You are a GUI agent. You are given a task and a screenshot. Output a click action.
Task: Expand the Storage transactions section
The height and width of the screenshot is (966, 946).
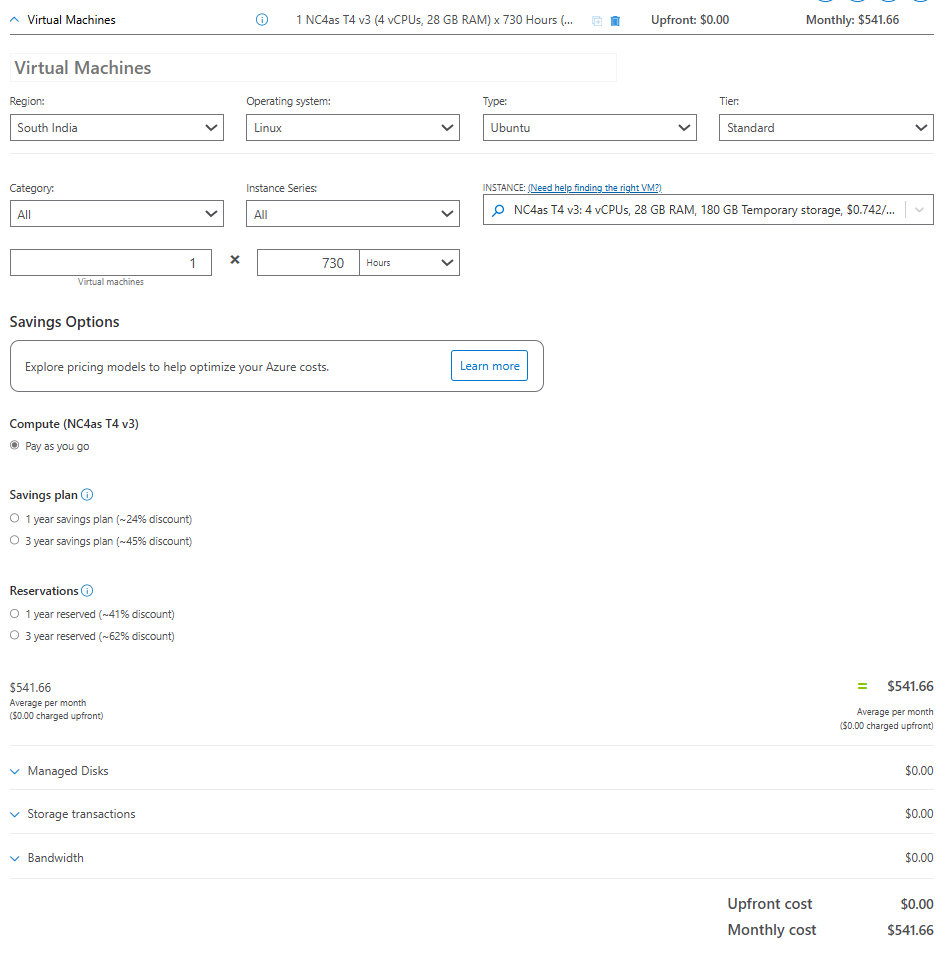click(x=15, y=814)
